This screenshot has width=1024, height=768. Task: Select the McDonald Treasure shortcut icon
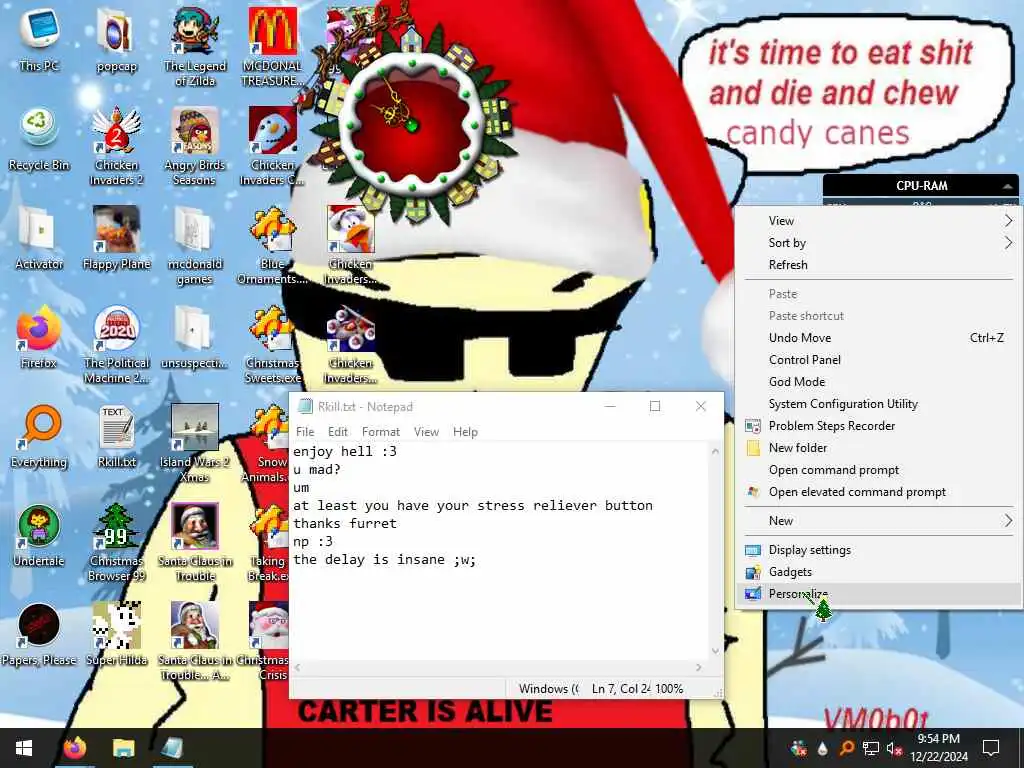pyautogui.click(x=272, y=46)
